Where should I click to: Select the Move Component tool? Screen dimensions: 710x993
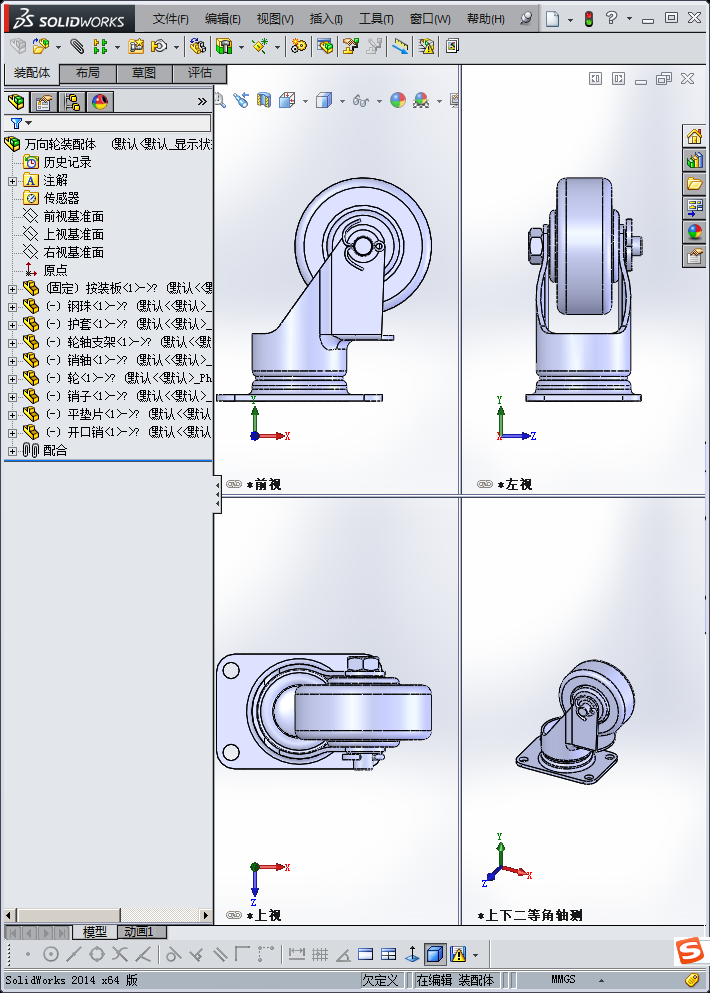[159, 46]
